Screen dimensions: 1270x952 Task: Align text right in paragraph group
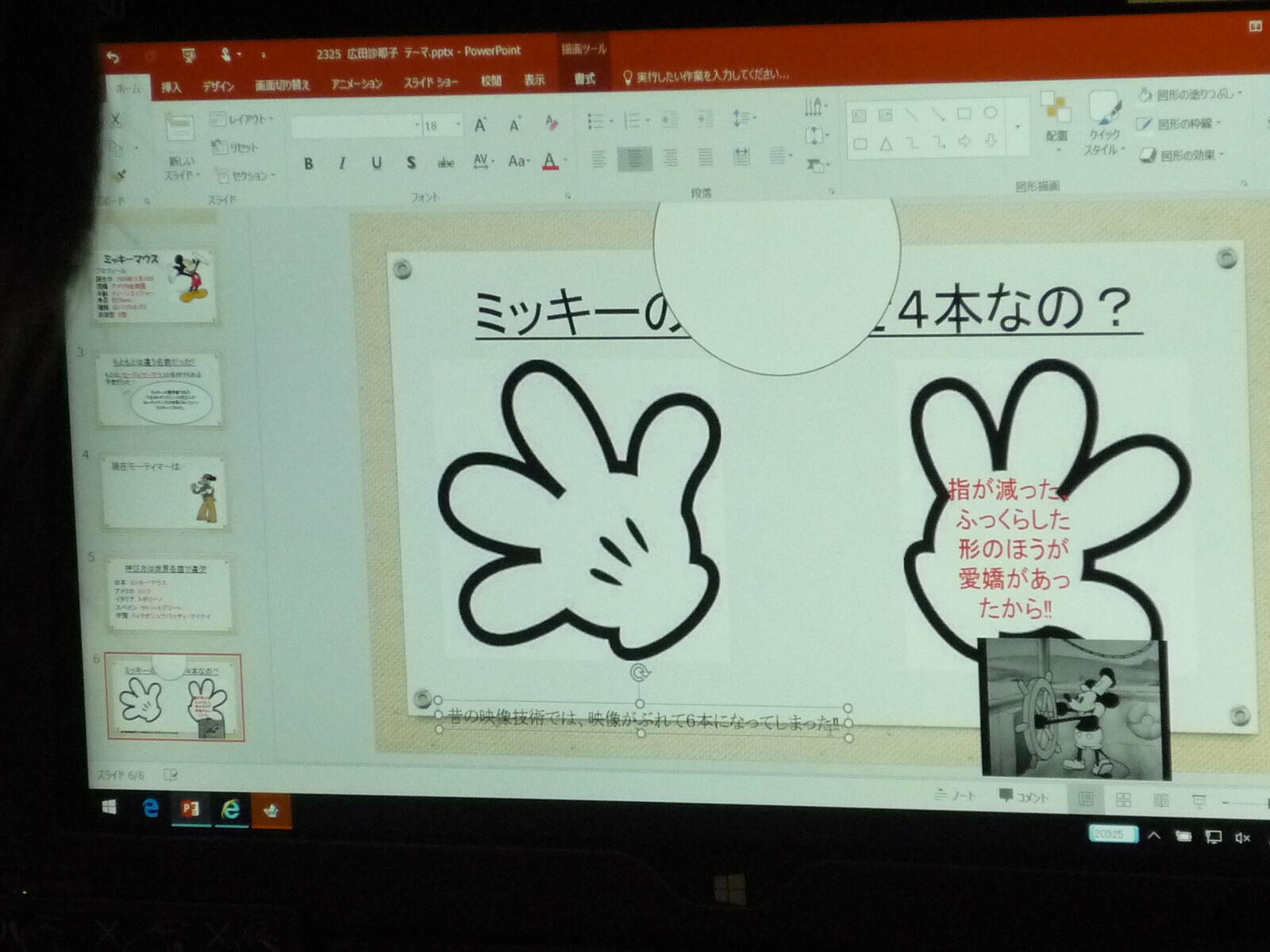tap(670, 158)
